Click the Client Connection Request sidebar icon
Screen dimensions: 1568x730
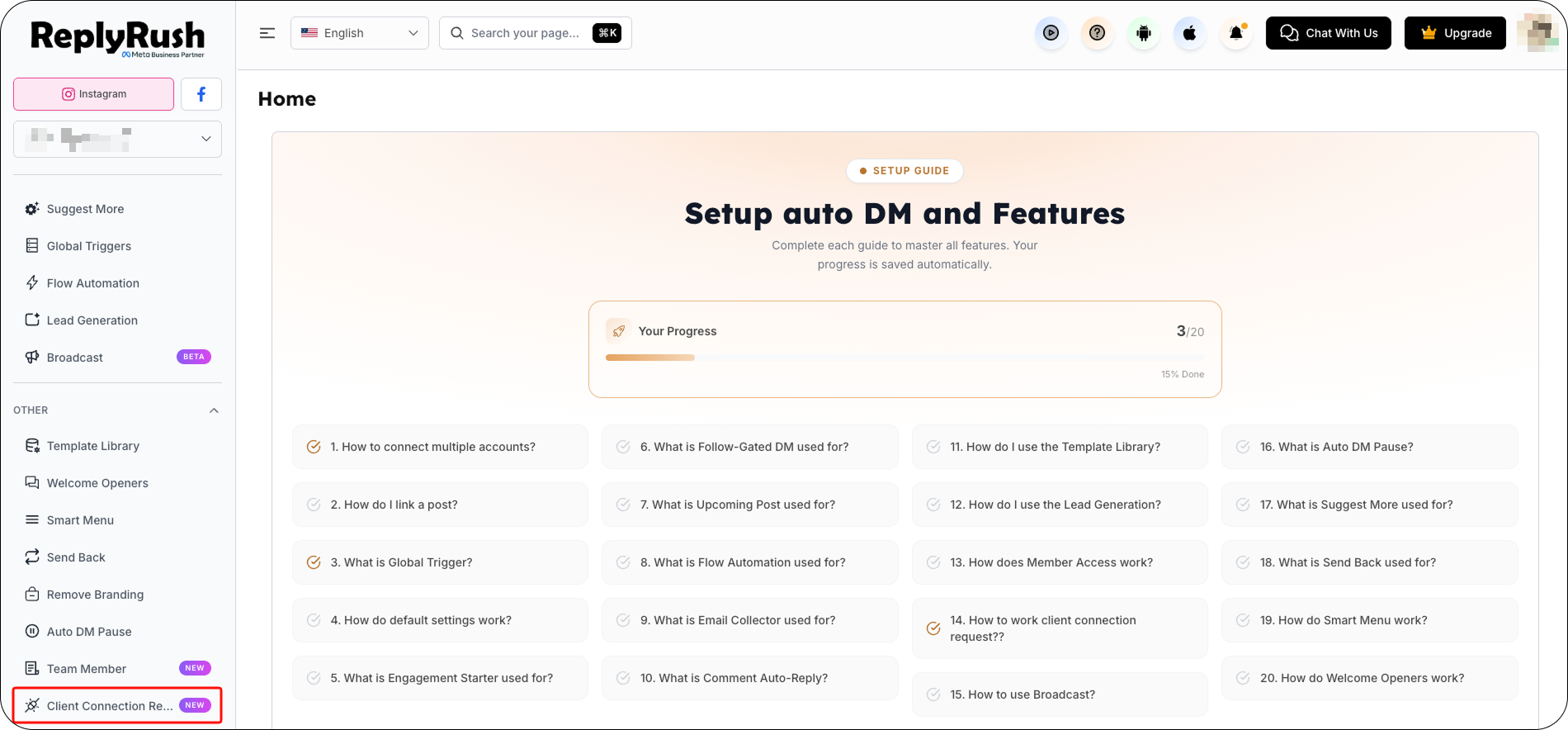point(32,705)
